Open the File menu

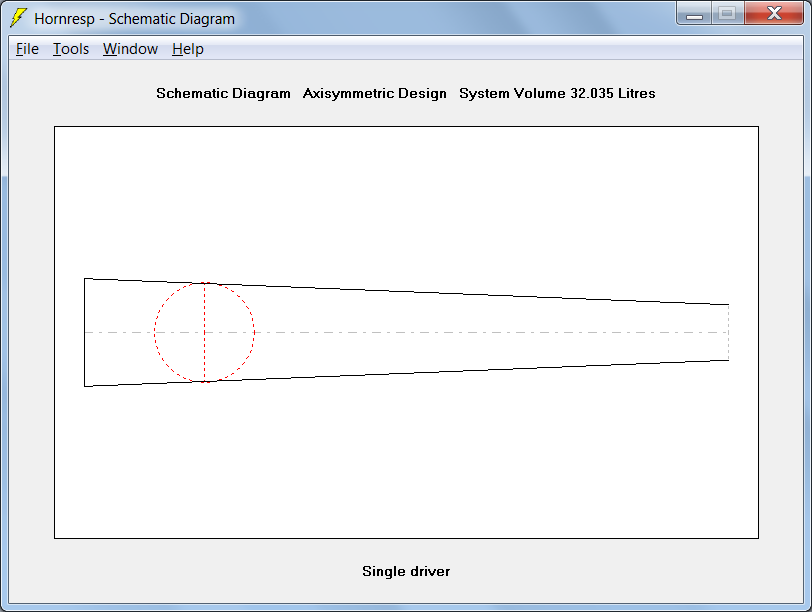[27, 49]
